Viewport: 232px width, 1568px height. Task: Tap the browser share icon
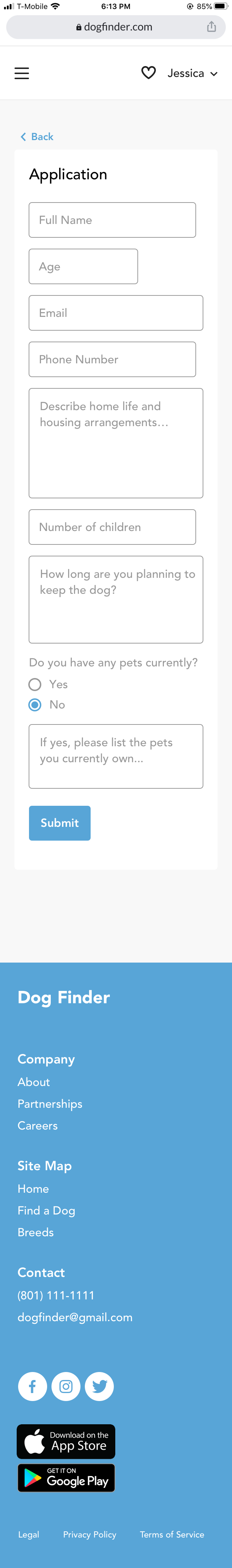coord(211,27)
